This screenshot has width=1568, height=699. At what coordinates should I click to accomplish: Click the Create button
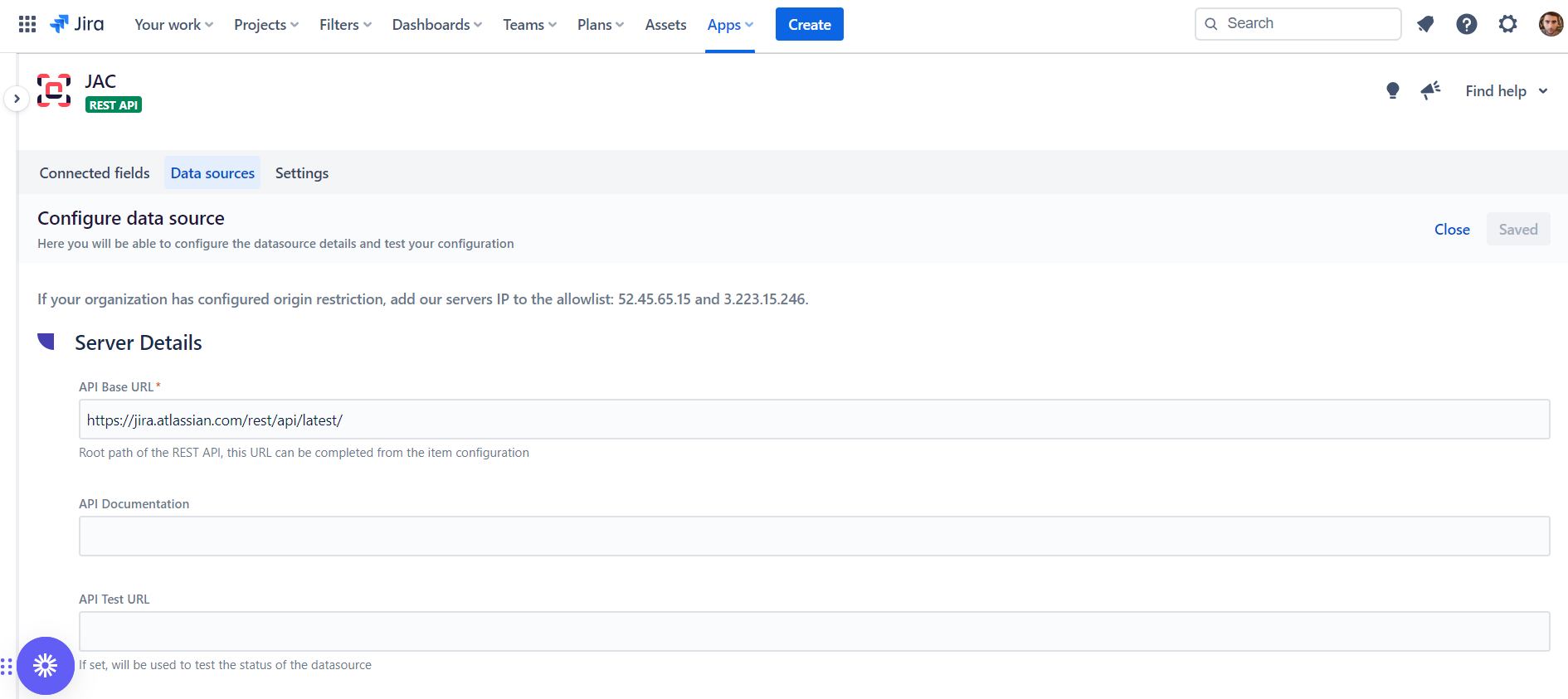[x=809, y=24]
